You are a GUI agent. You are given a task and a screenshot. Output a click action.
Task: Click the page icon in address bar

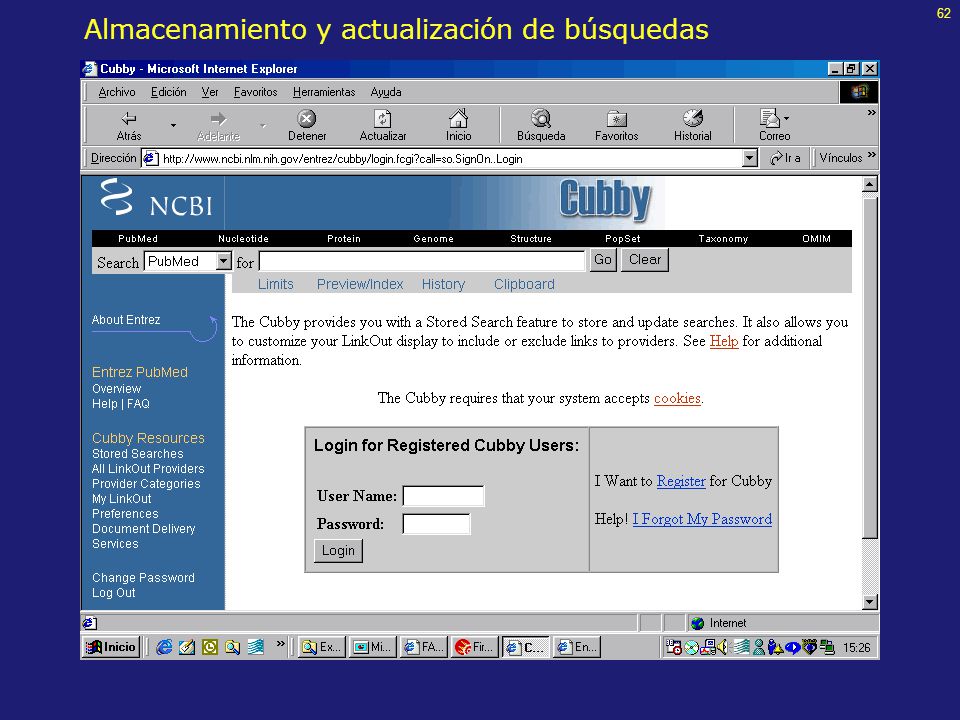point(151,159)
